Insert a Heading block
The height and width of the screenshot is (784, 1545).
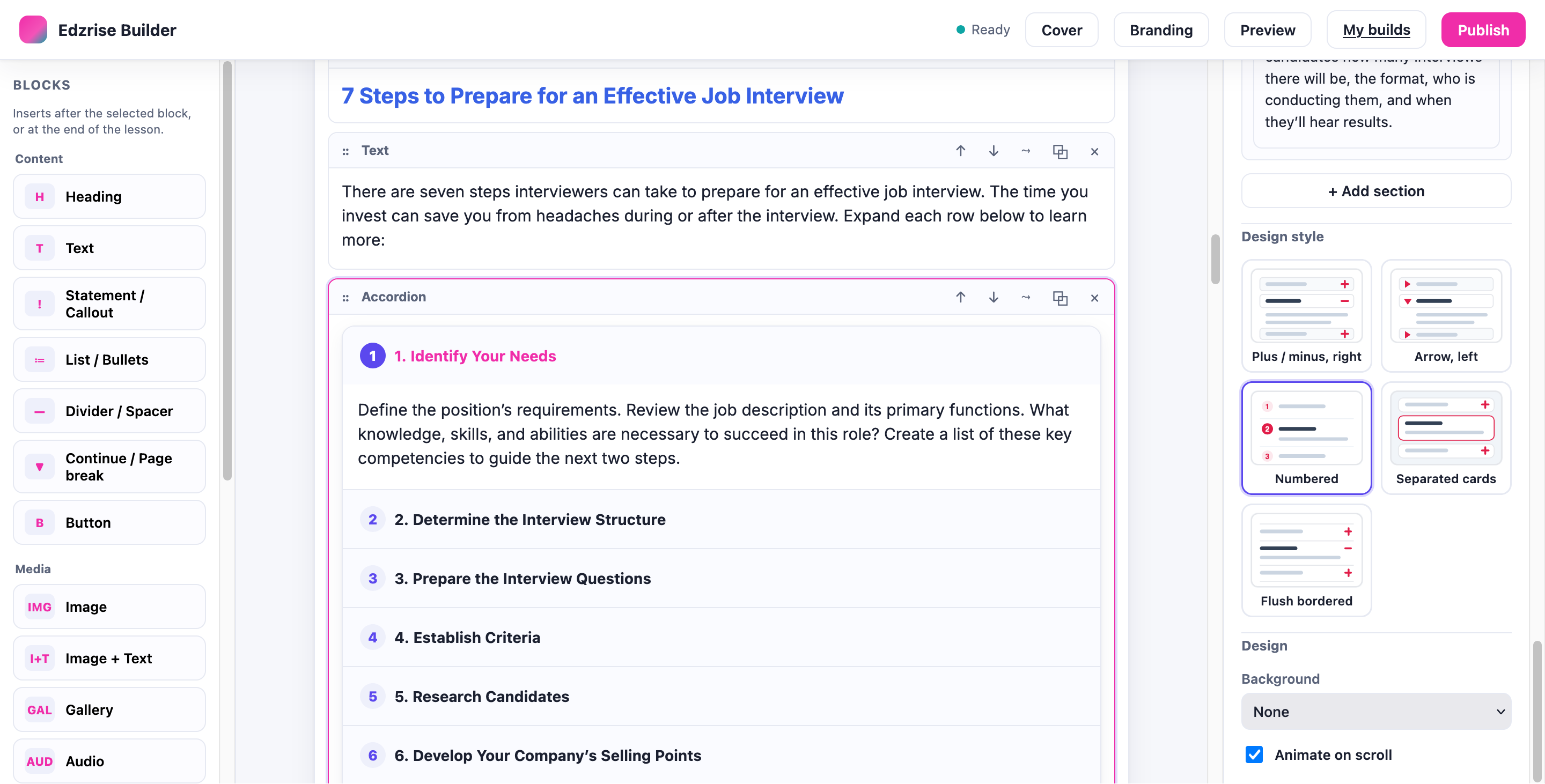tap(109, 197)
